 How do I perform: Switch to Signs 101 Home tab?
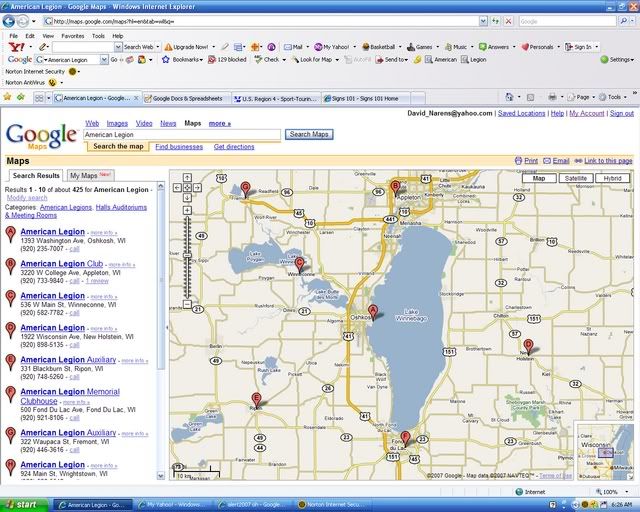pyautogui.click(x=364, y=98)
